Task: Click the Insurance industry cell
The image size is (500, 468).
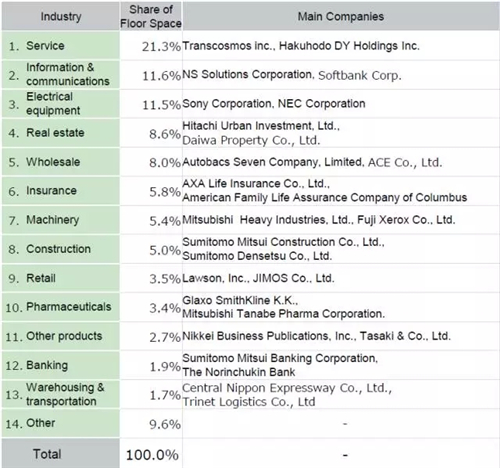Action: tap(61, 191)
